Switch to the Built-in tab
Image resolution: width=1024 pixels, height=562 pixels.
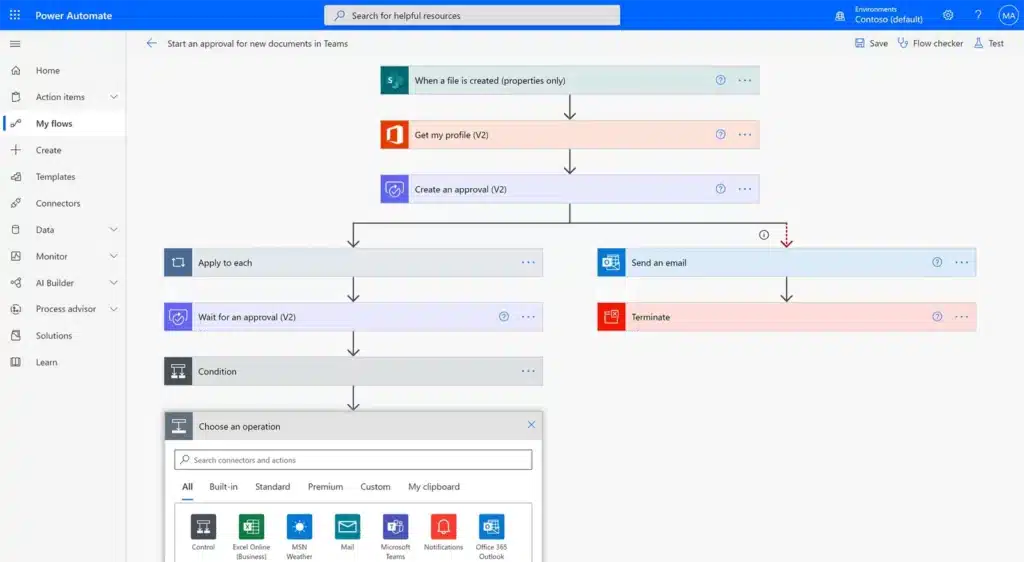pyautogui.click(x=223, y=486)
